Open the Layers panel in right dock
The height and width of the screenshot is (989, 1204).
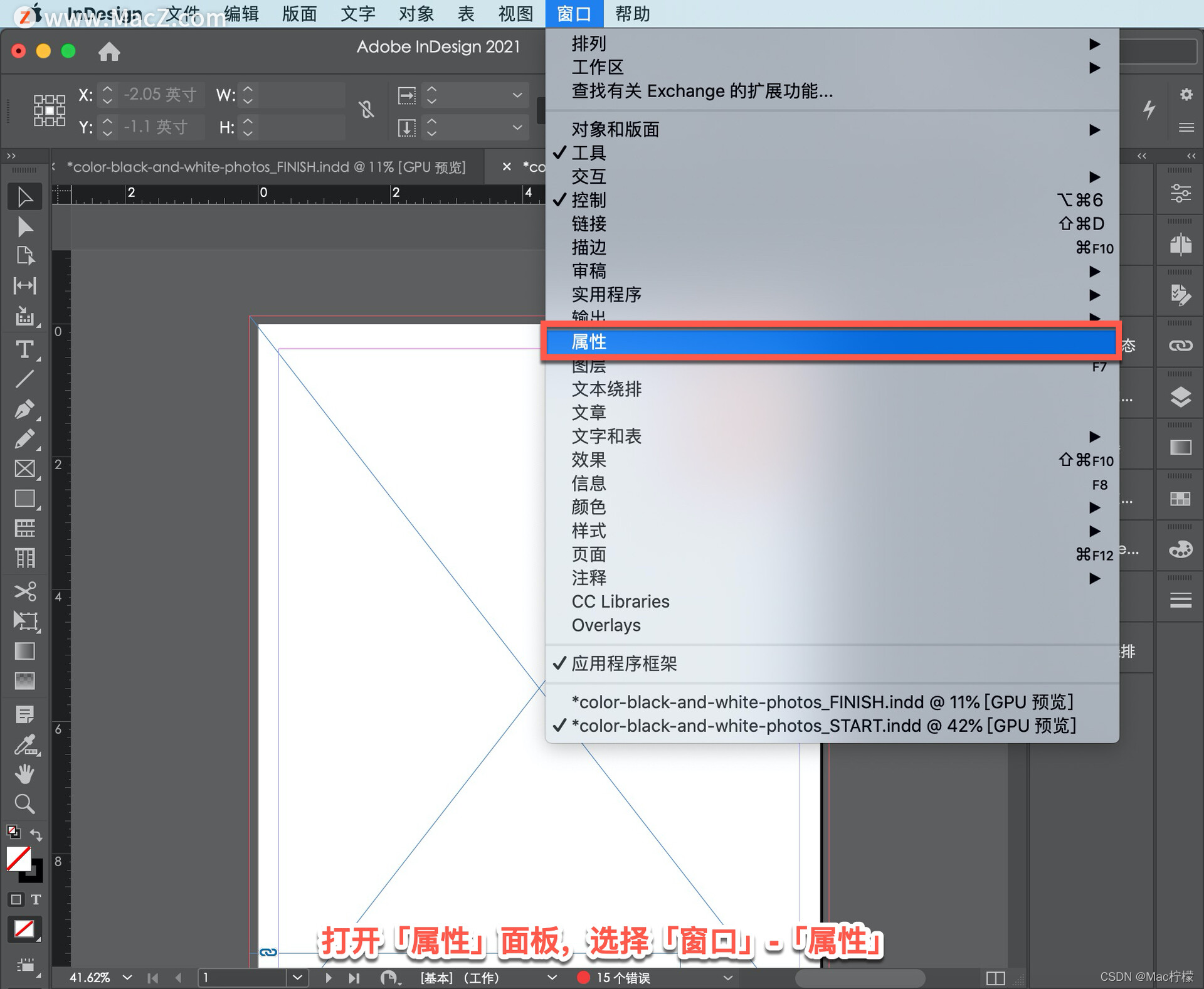tap(1180, 395)
